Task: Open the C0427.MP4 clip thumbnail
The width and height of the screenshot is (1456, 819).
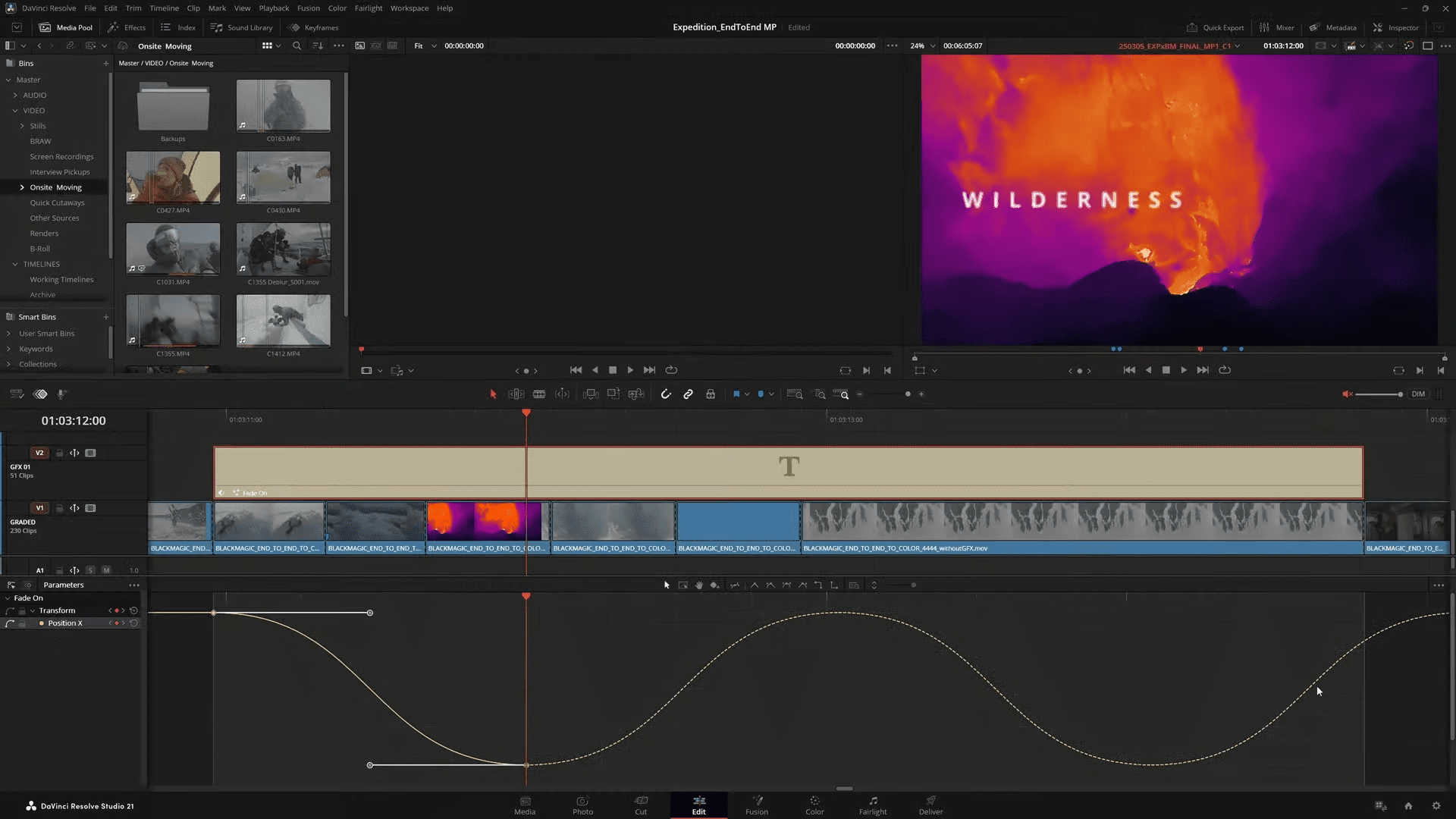Action: pyautogui.click(x=173, y=177)
